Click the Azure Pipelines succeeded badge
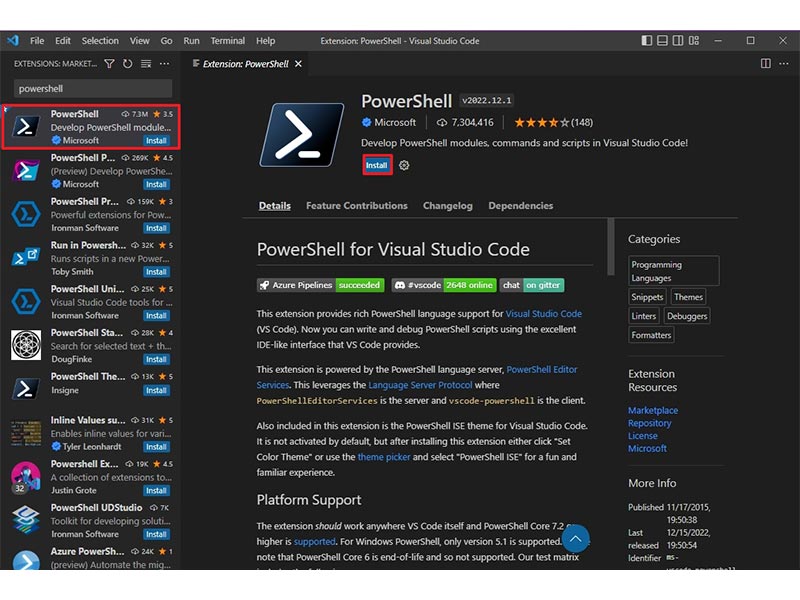Viewport: 800px width, 600px height. 321,285
